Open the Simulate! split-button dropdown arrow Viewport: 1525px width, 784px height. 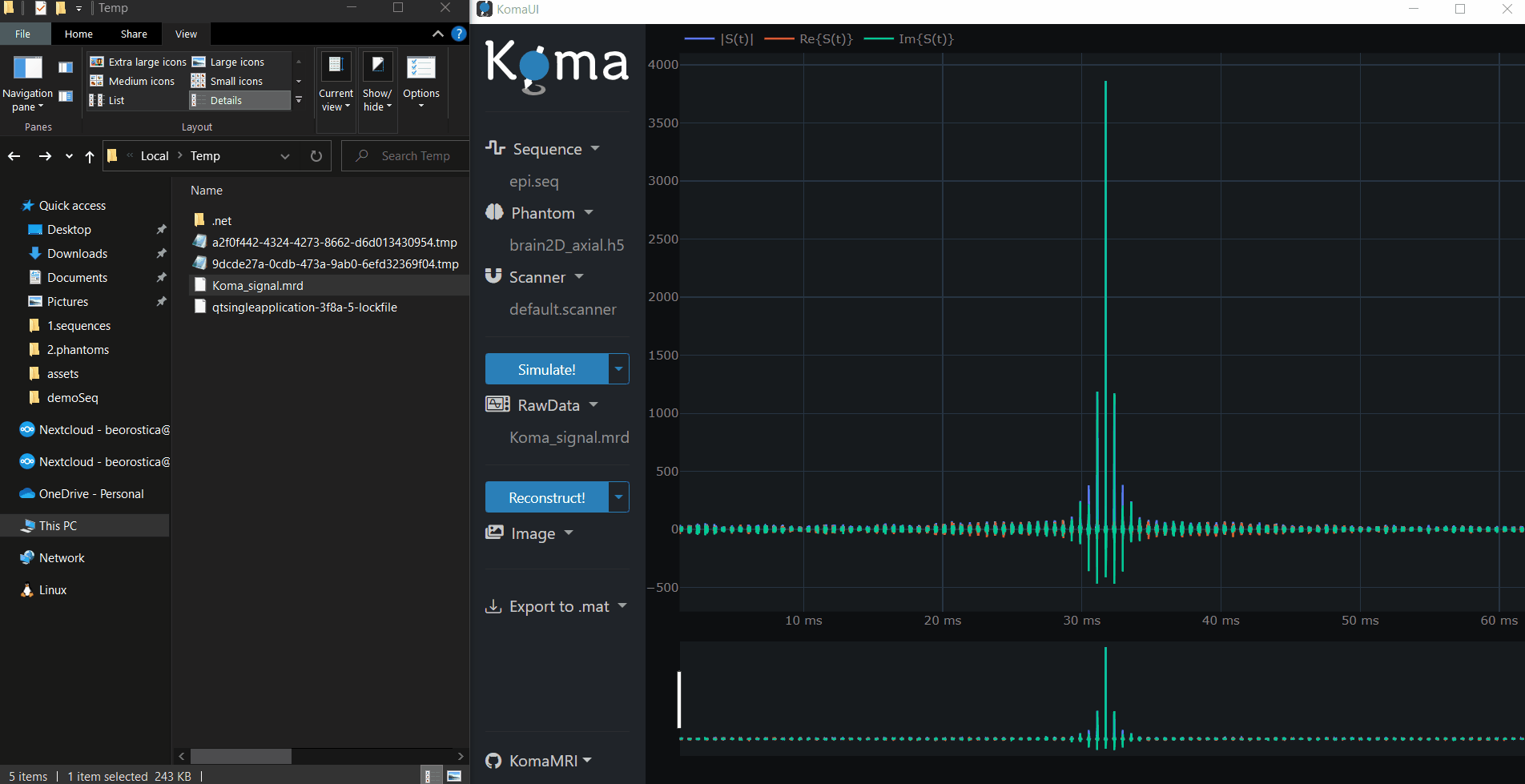(618, 369)
